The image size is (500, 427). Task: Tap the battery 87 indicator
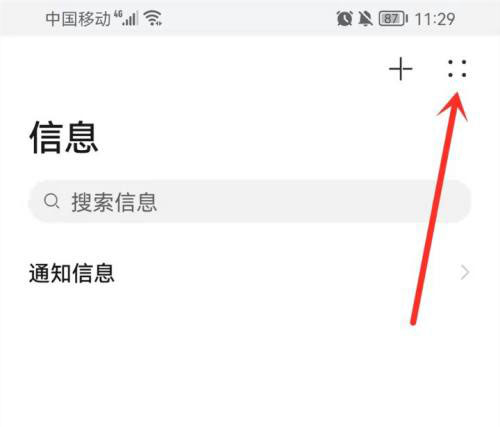tap(393, 18)
